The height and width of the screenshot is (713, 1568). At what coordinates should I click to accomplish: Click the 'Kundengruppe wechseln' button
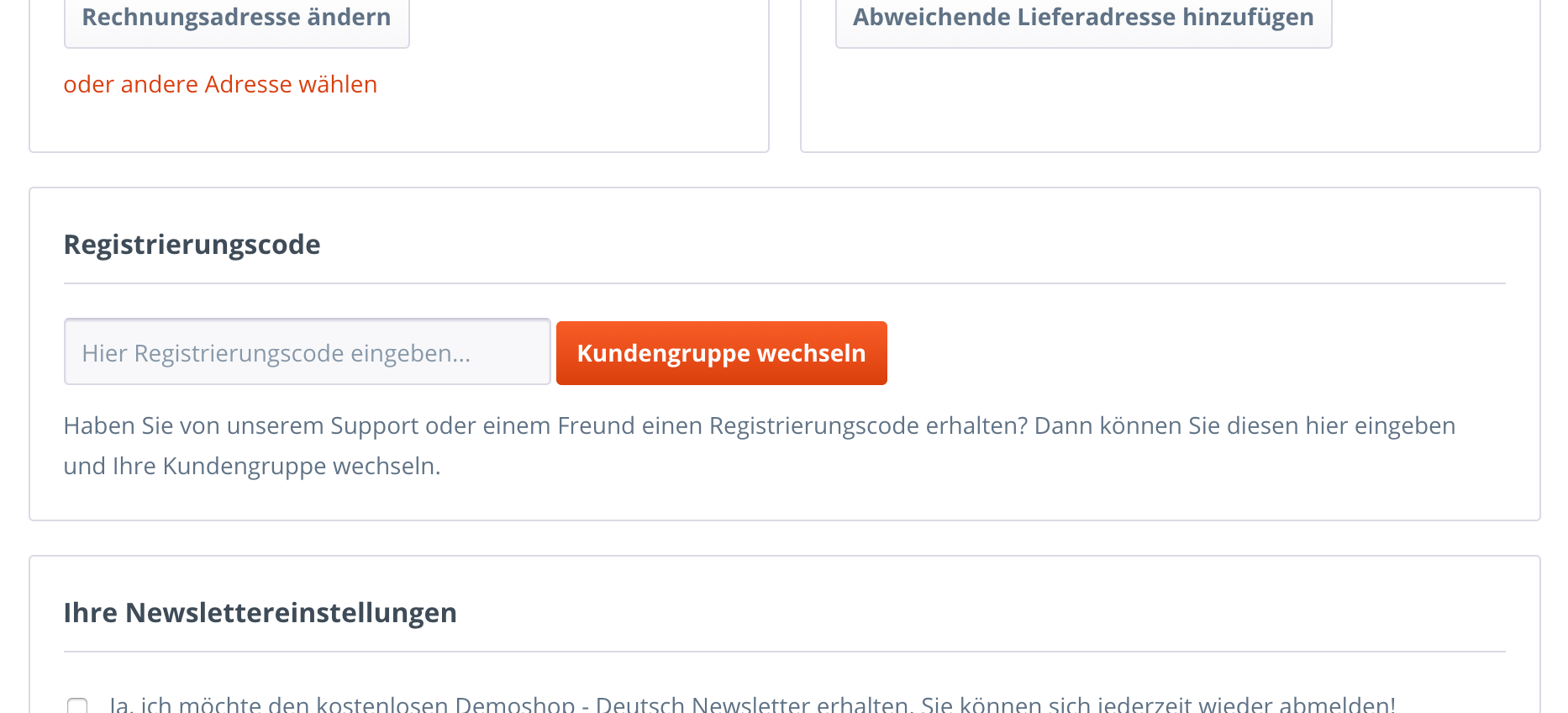coord(722,353)
